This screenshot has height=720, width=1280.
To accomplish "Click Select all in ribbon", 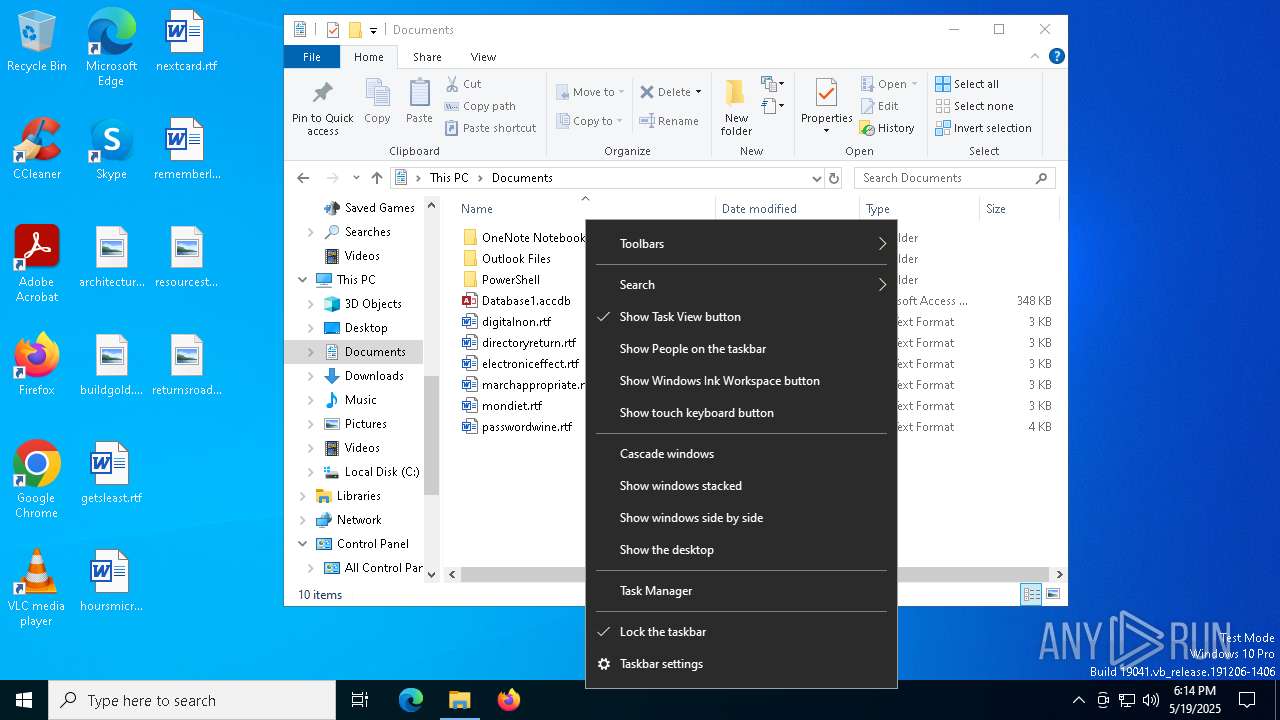I will (967, 84).
